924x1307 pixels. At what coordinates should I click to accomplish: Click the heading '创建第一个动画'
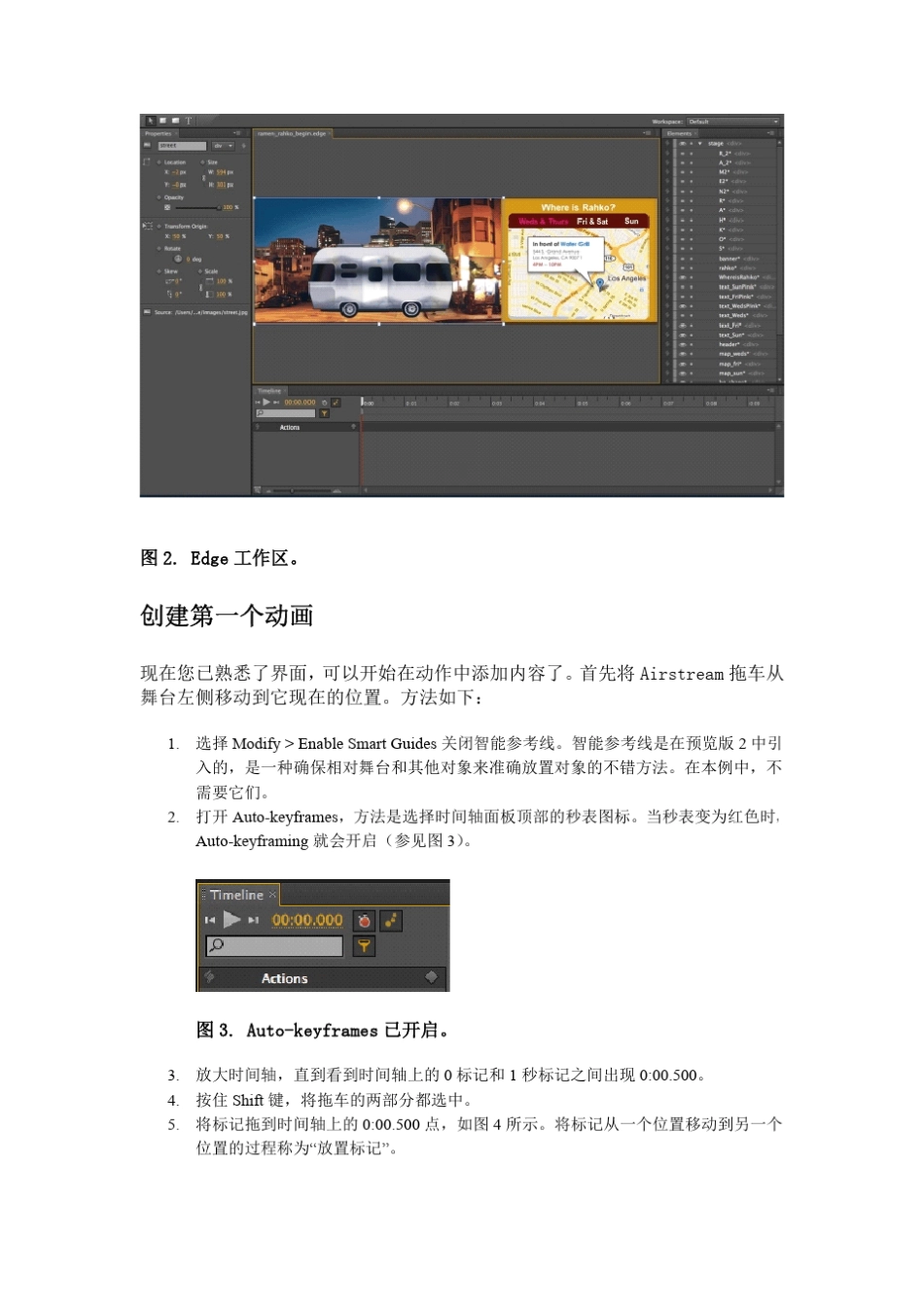[x=227, y=616]
